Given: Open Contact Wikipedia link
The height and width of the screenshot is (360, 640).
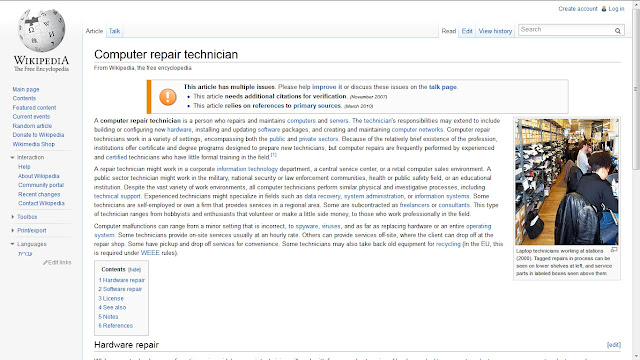Looking at the screenshot, I should [41, 203].
